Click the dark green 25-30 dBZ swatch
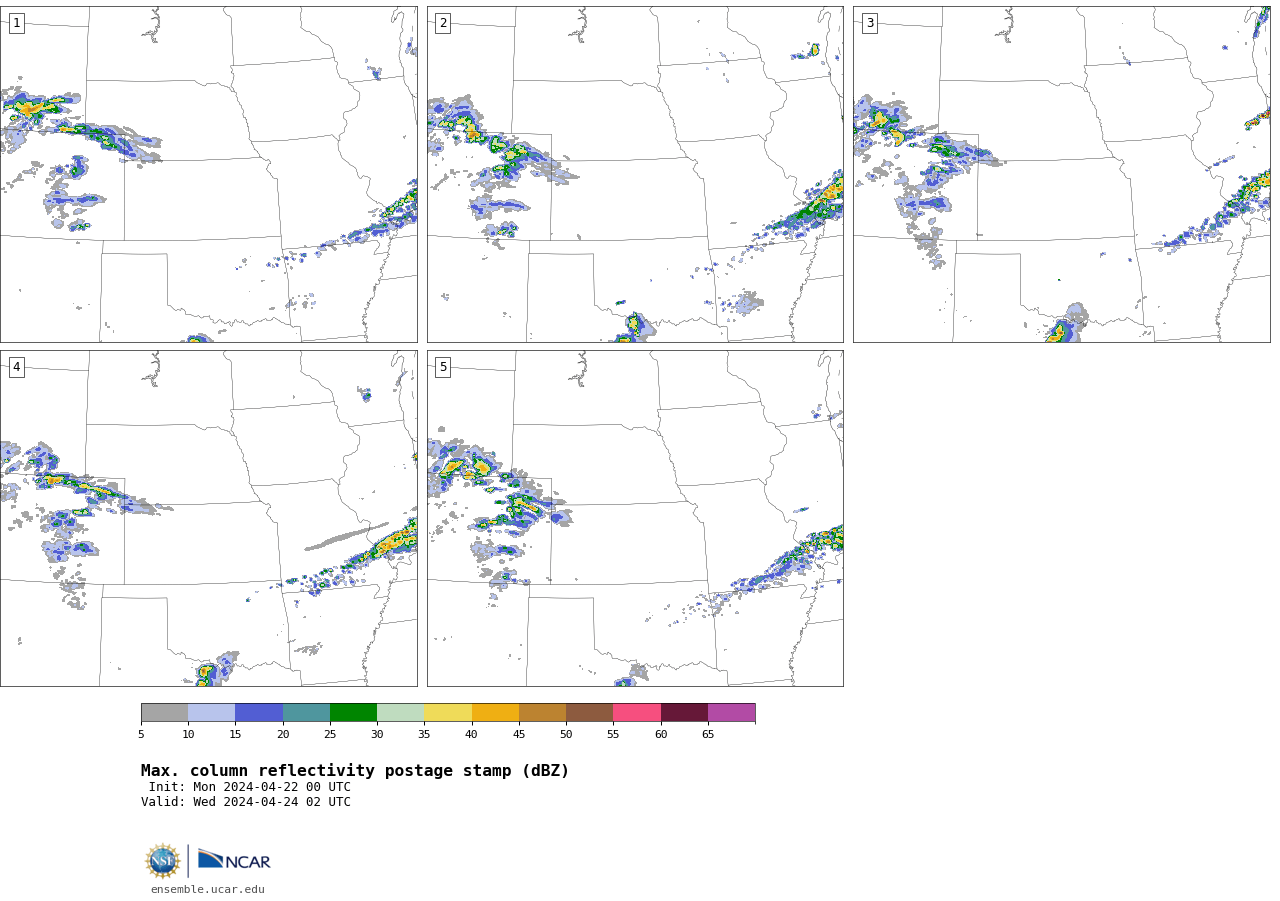 click(x=353, y=713)
